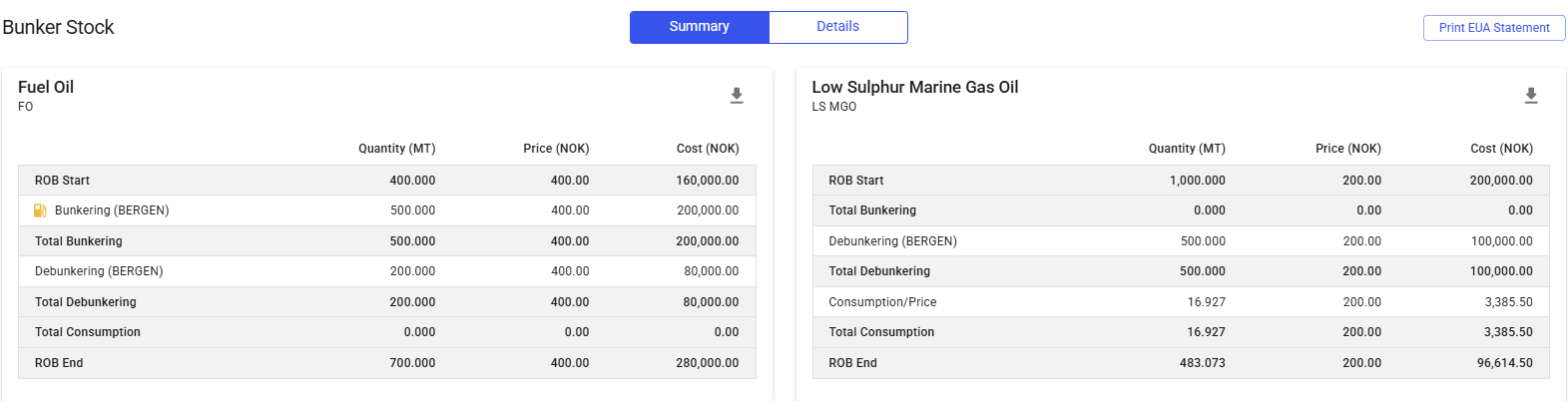Click the Fuel Oil ROB End row
Screen dimensions: 1568x401
(x=59, y=363)
